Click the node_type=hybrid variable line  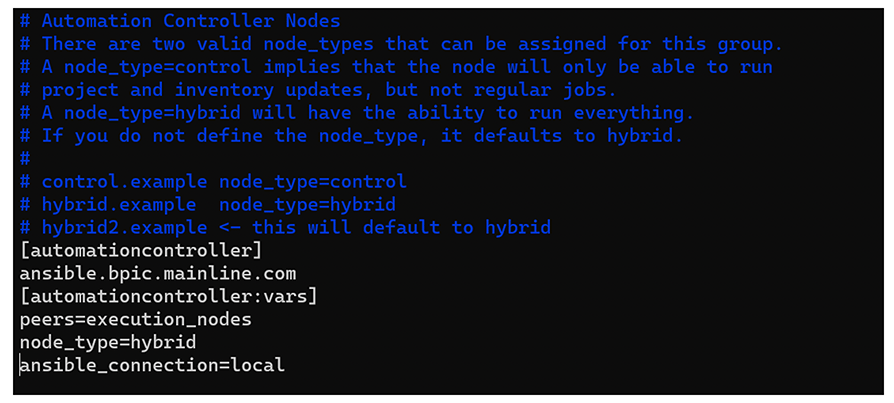click(108, 342)
